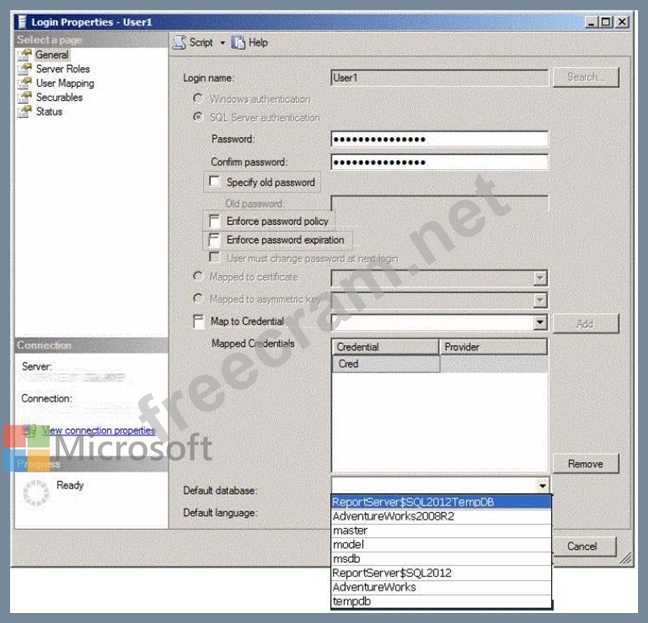The image size is (648, 623).
Task: Click the Status page icon
Action: pyautogui.click(x=25, y=112)
